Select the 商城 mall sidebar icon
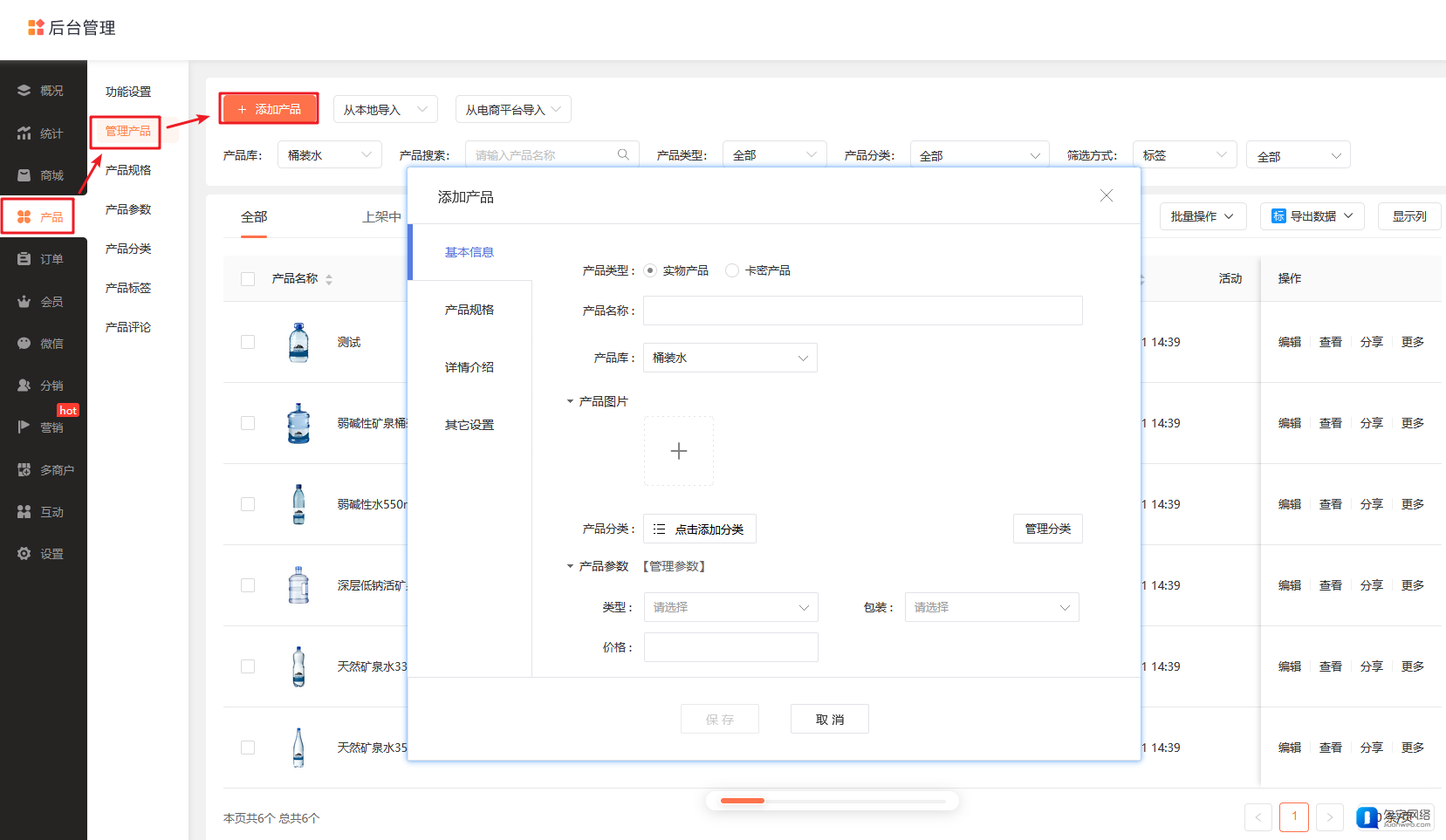 coord(24,175)
